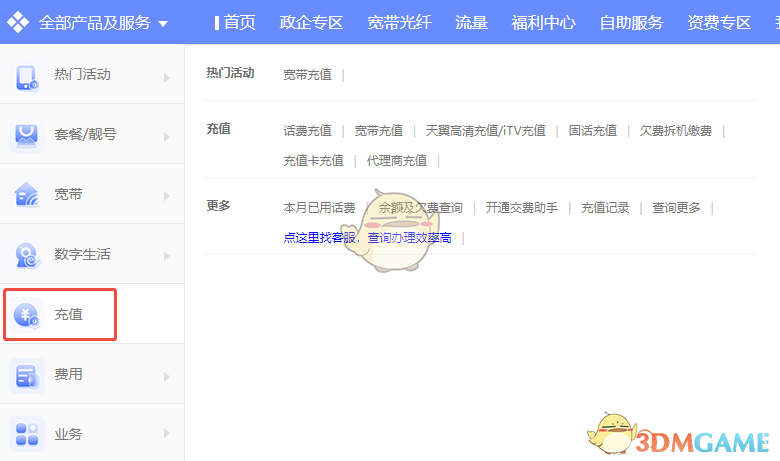780x461 pixels.
Task: Open the 话费充值 link
Action: coord(307,131)
